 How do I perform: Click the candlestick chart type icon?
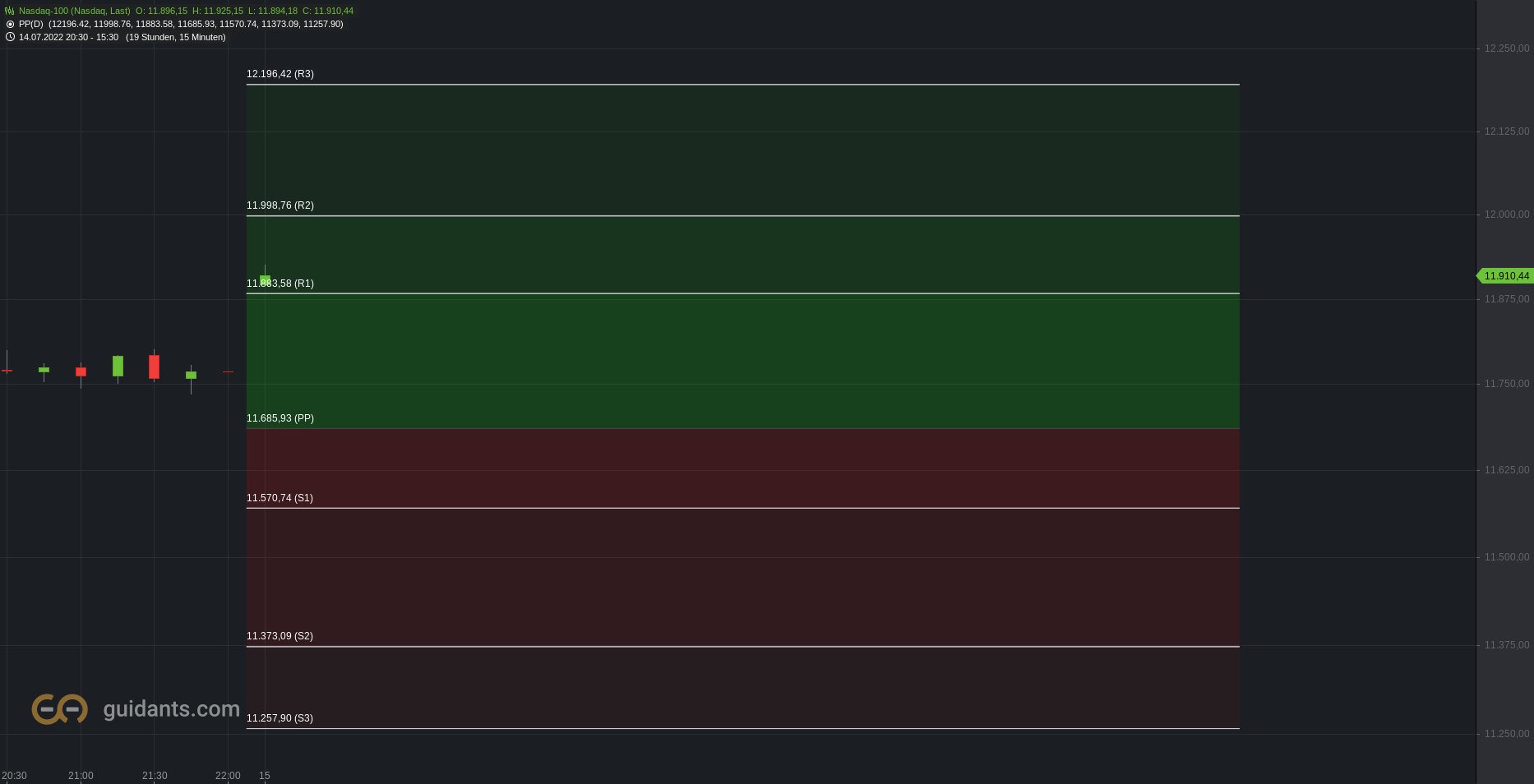click(x=10, y=11)
